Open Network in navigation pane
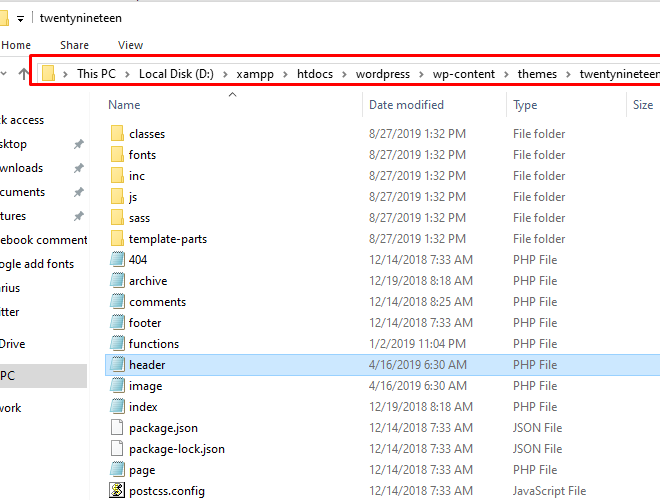Image resolution: width=660 pixels, height=500 pixels. pos(11,408)
